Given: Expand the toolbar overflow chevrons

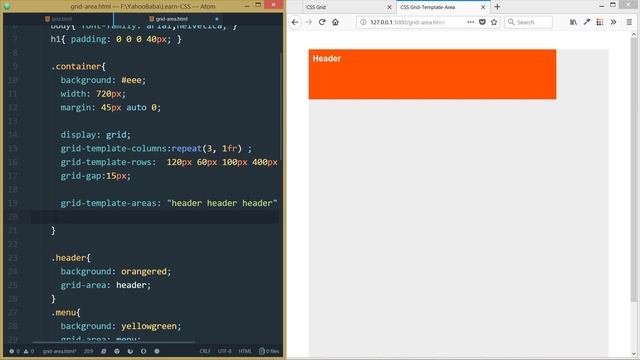Looking at the screenshot, I should pyautogui.click(x=613, y=22).
